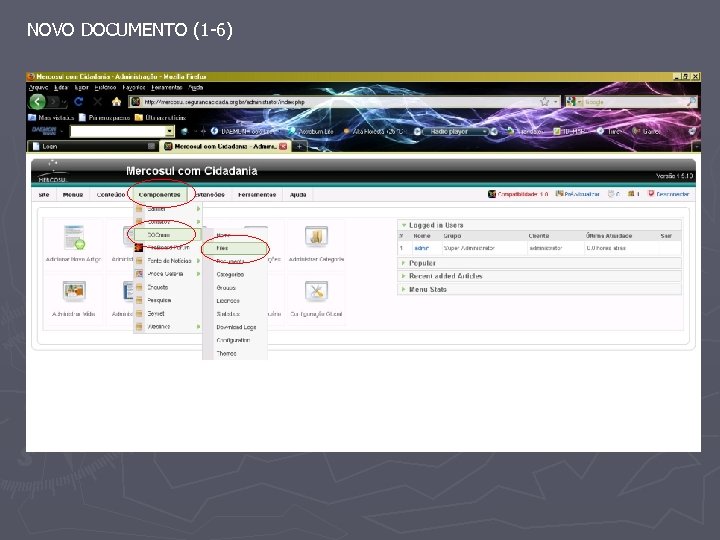Select Configuration in the DOCman submenu
Screen dimensions: 720x540
click(x=233, y=340)
